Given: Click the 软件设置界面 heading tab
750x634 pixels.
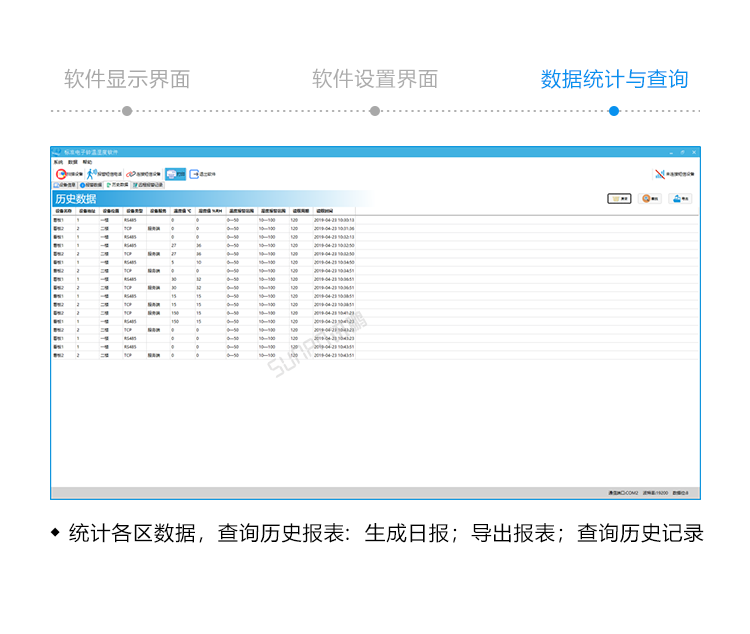Looking at the screenshot, I should pos(375,79).
